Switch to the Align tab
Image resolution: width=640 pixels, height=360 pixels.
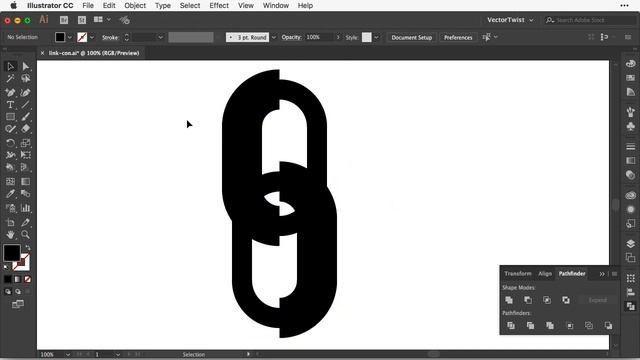coord(545,273)
